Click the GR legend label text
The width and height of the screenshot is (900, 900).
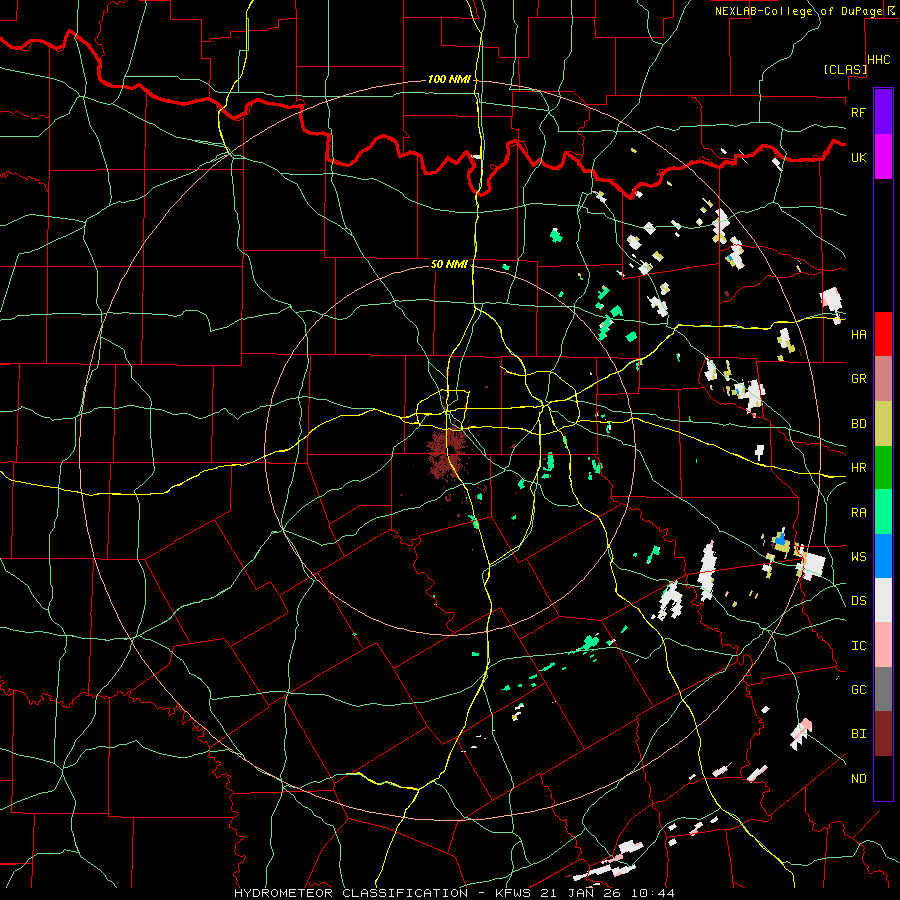[x=858, y=379]
